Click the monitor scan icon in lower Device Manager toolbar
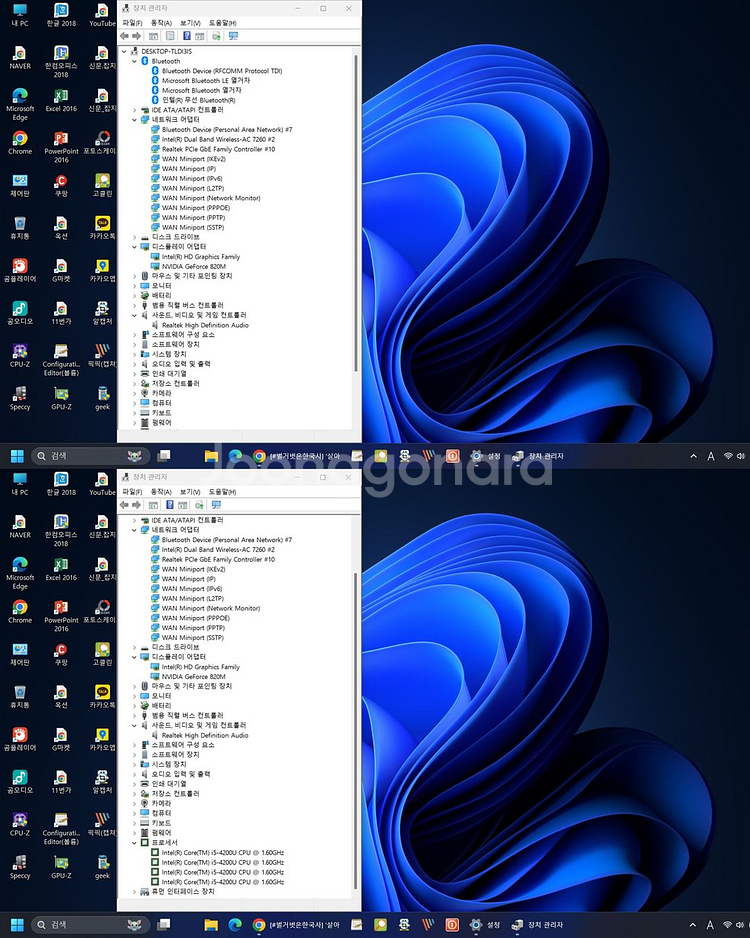Screen dimensions: 750x938 [217, 505]
